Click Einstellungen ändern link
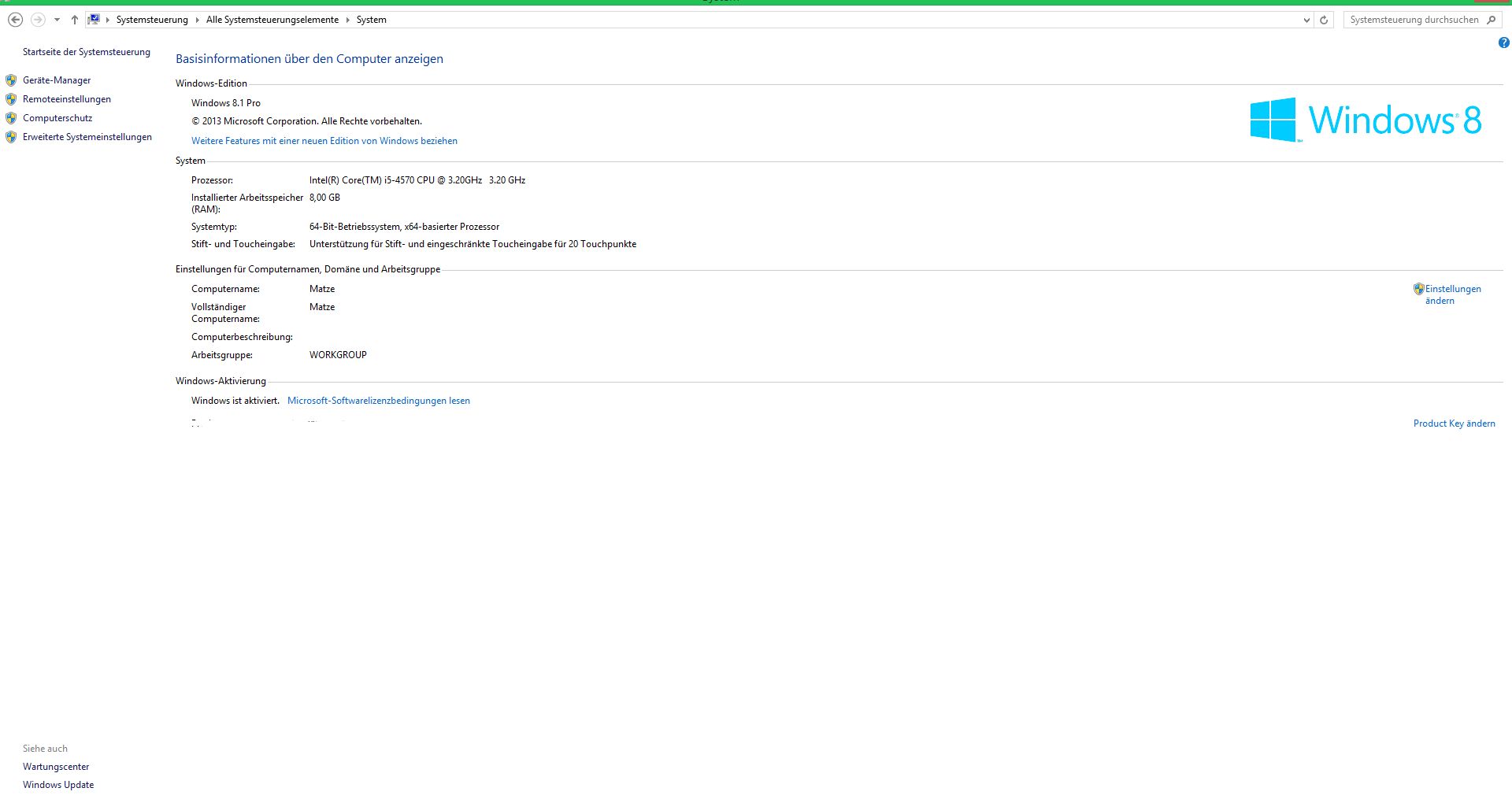 1453,294
